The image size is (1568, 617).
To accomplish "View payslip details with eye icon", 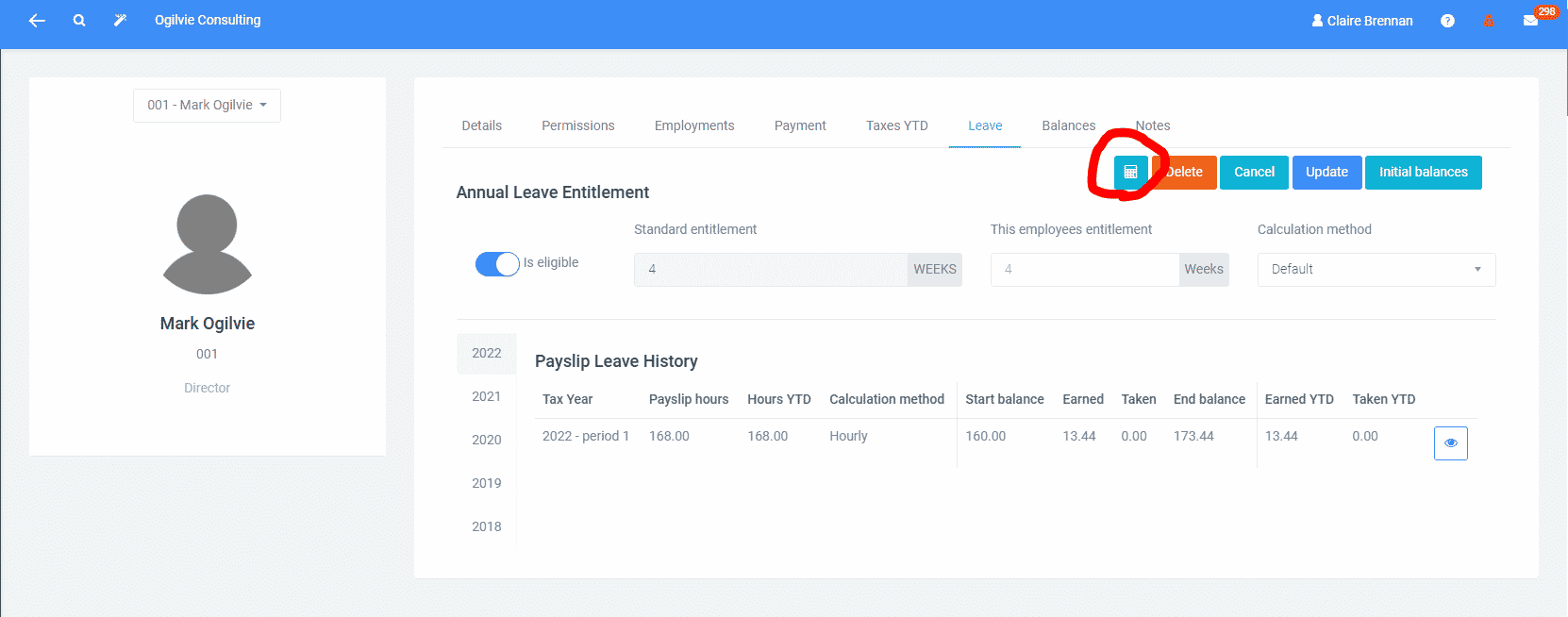I will (1450, 442).
